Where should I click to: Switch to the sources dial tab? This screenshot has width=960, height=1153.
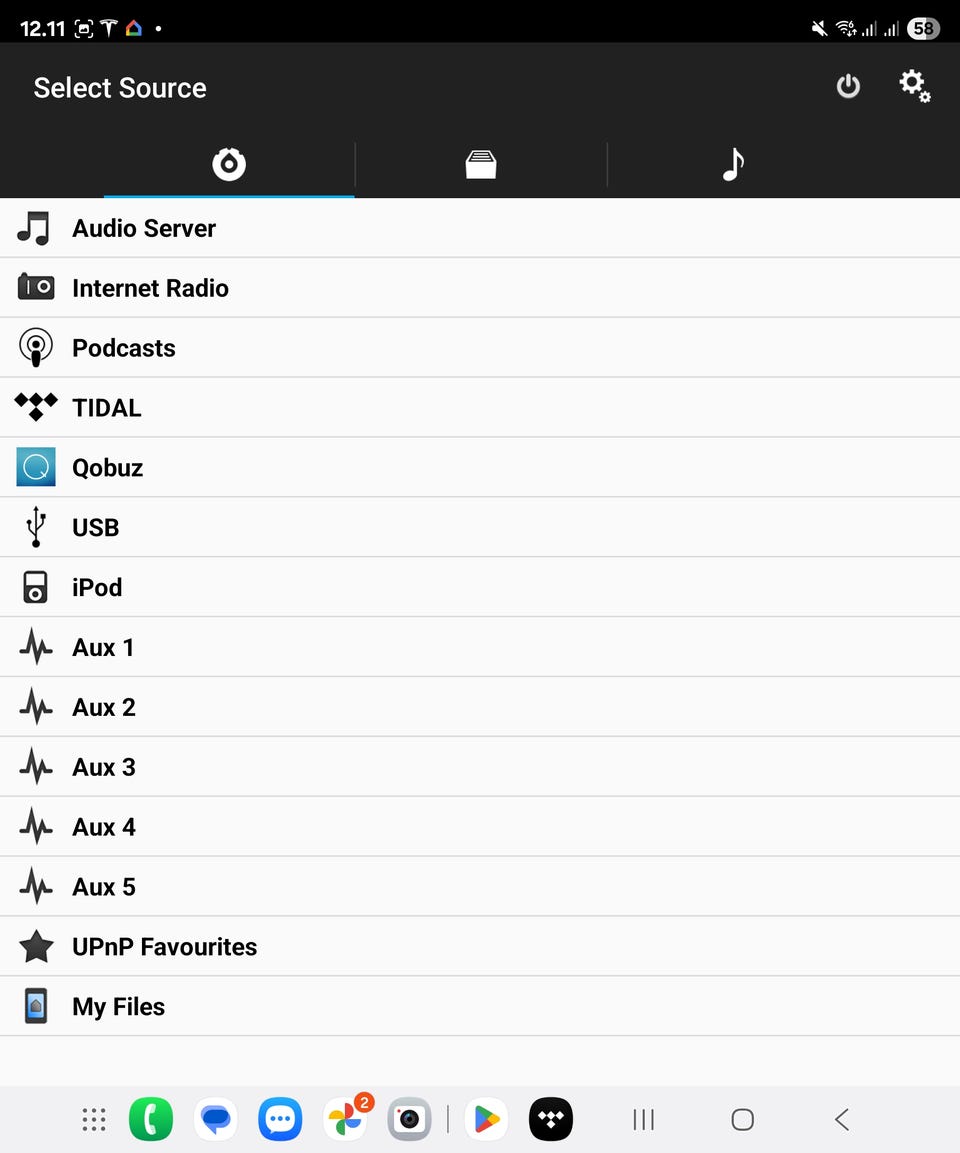[229, 163]
